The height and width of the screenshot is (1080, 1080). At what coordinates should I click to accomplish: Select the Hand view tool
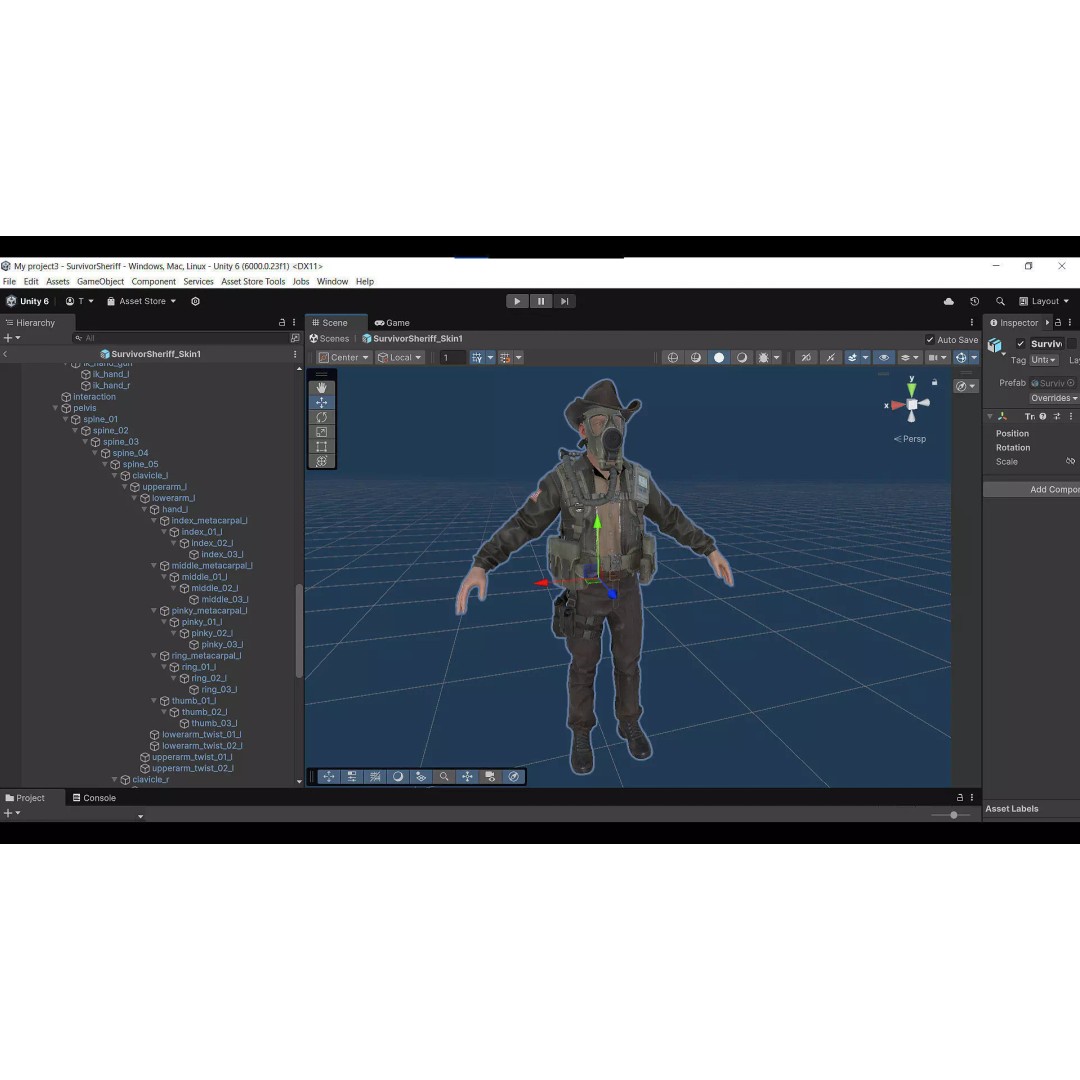pyautogui.click(x=321, y=388)
